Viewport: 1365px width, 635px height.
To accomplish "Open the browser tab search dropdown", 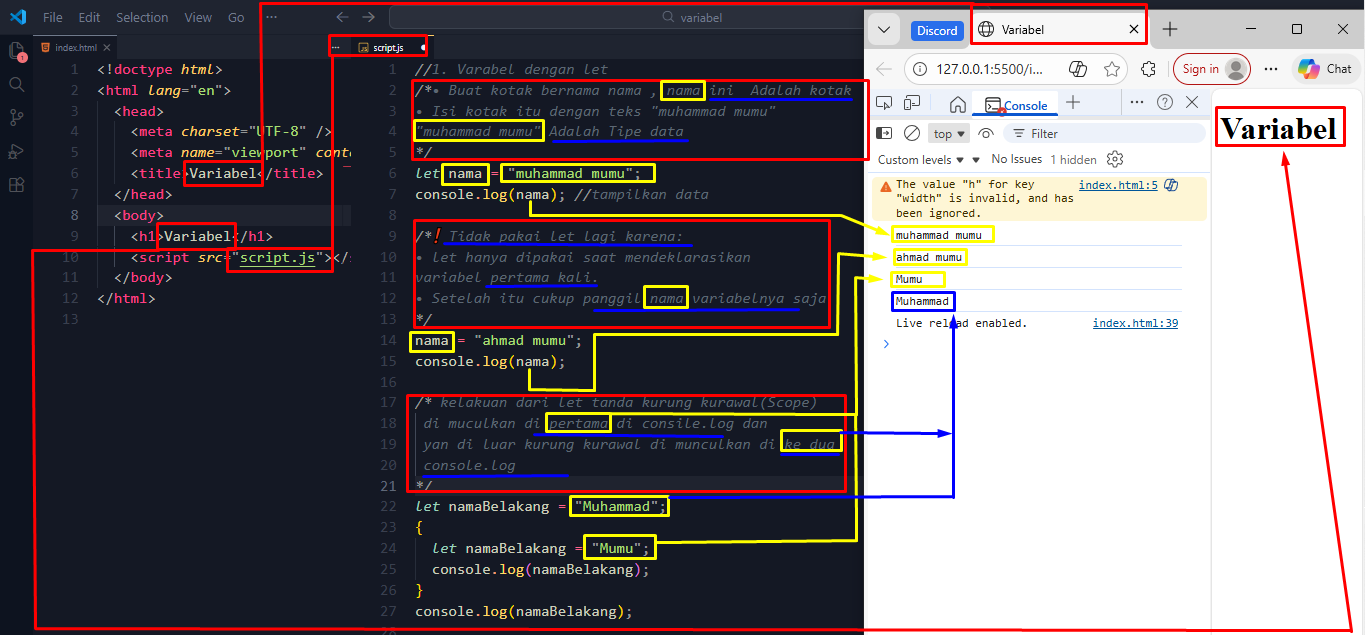I will tap(883, 30).
